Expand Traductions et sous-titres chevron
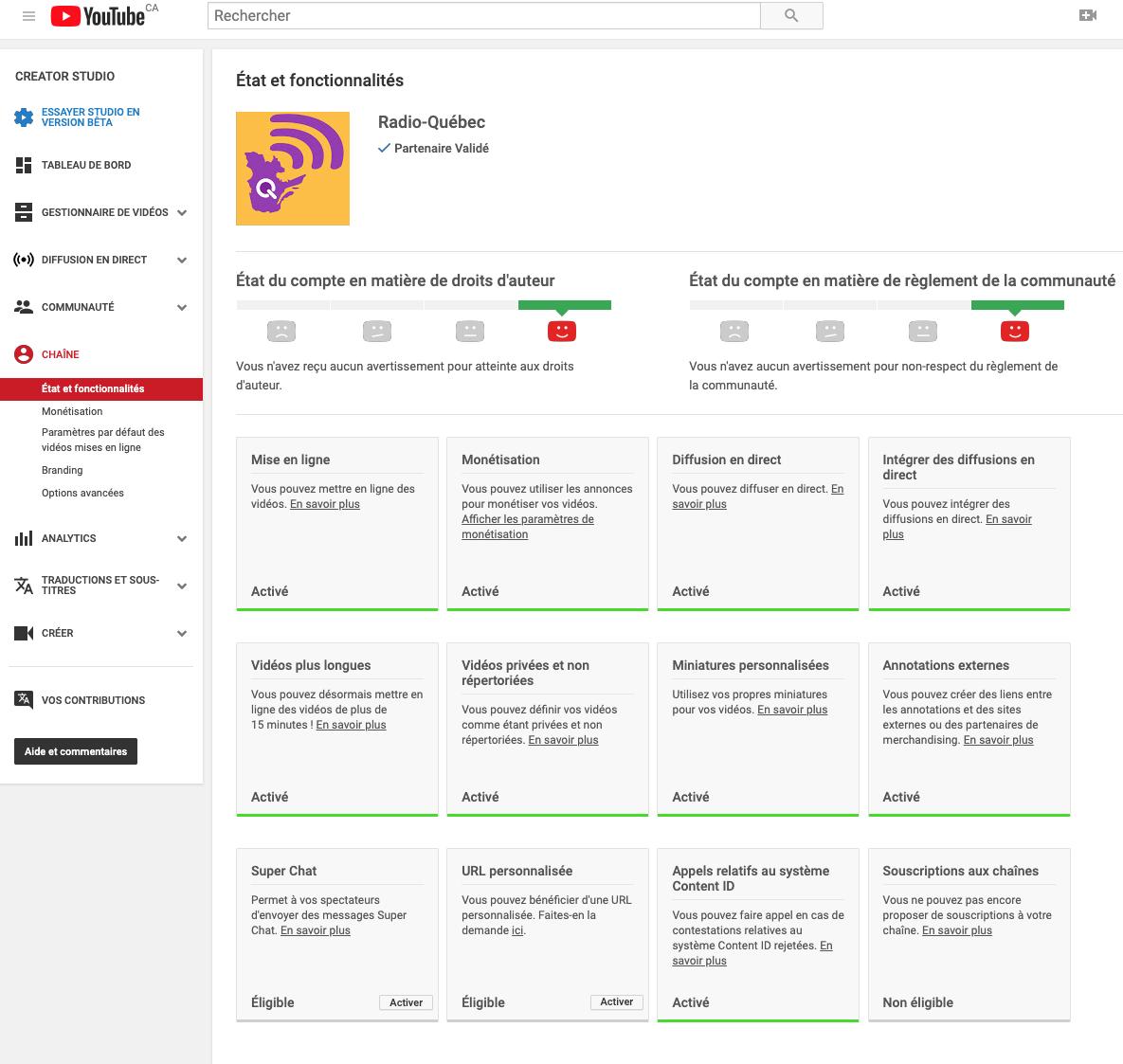Image resolution: width=1123 pixels, height=1064 pixels. pyautogui.click(x=182, y=586)
